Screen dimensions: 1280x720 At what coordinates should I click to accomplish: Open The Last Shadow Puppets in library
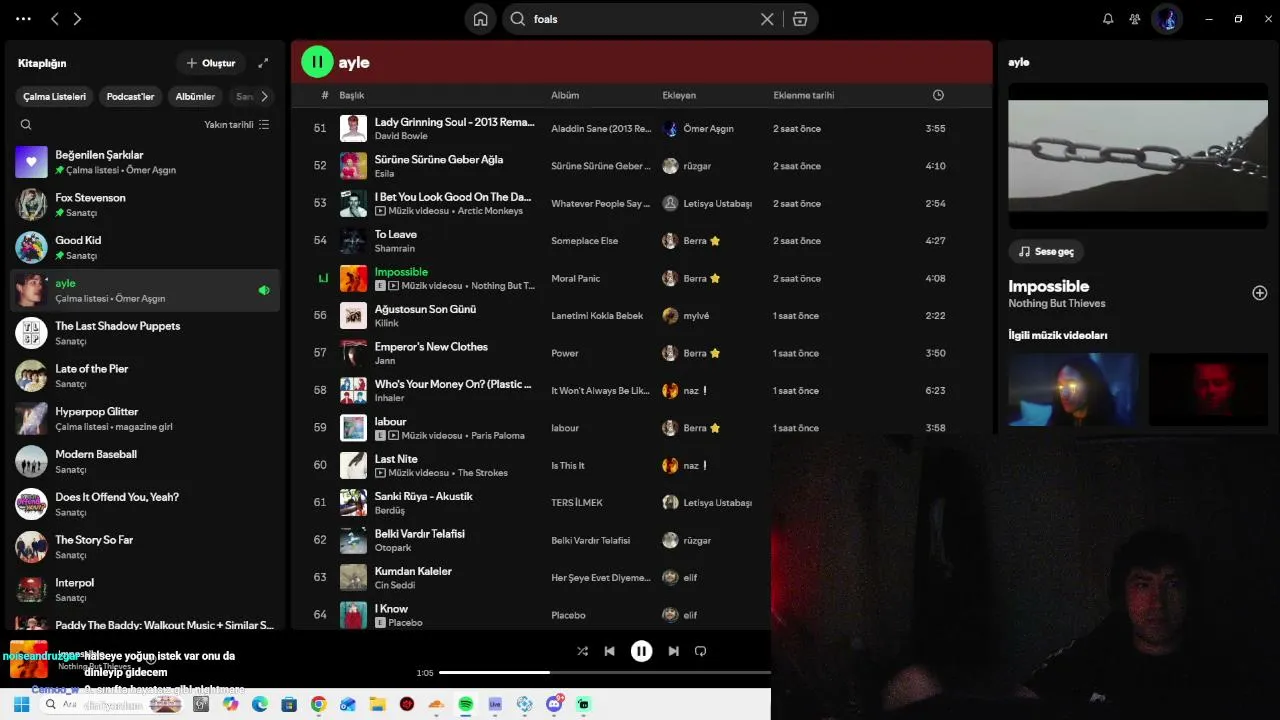(145, 333)
